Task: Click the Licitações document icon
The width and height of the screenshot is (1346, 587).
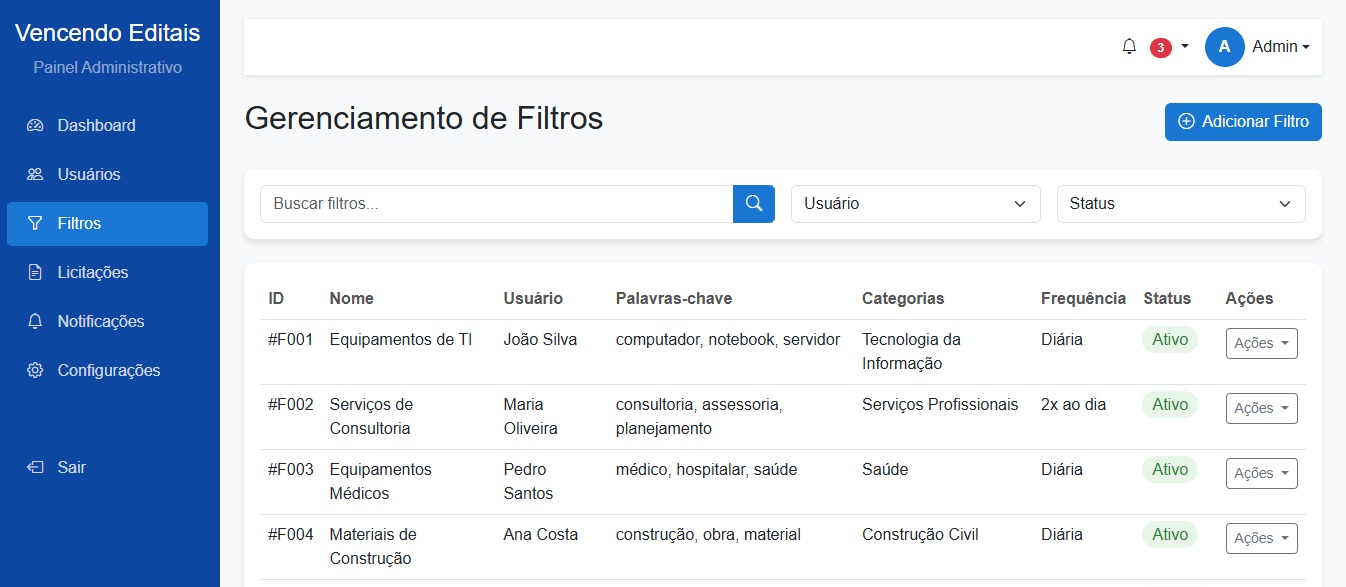Action: click(33, 272)
